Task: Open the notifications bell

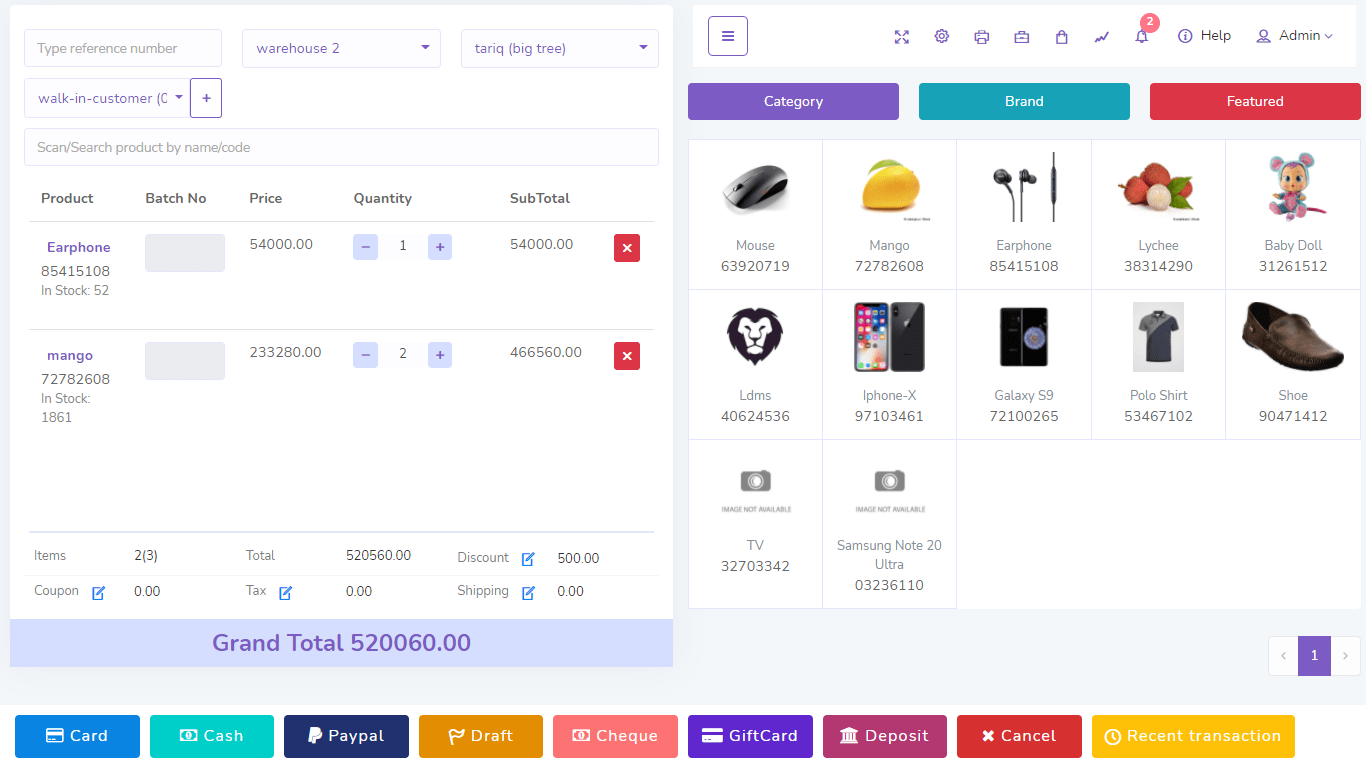Action: (x=1141, y=37)
